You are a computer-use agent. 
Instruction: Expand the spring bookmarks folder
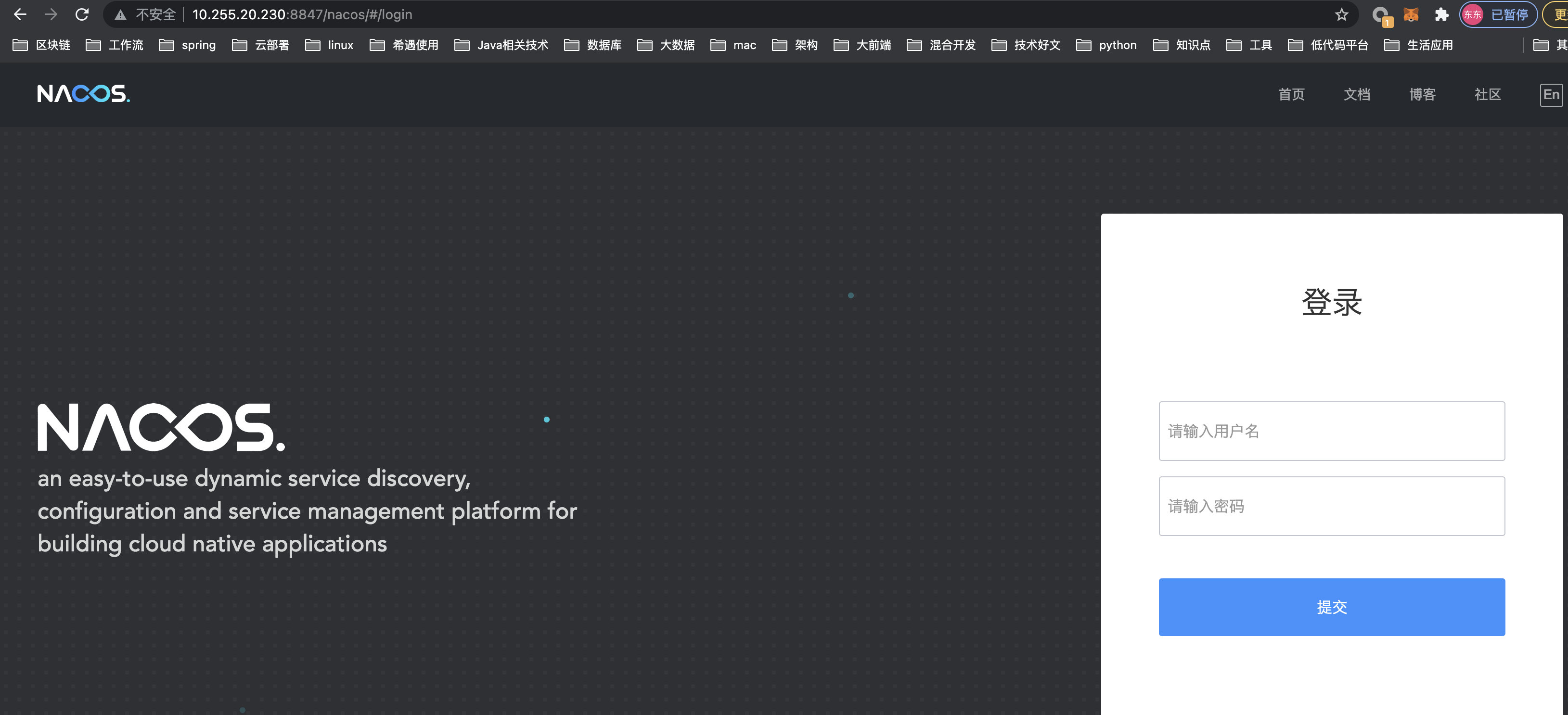(188, 45)
